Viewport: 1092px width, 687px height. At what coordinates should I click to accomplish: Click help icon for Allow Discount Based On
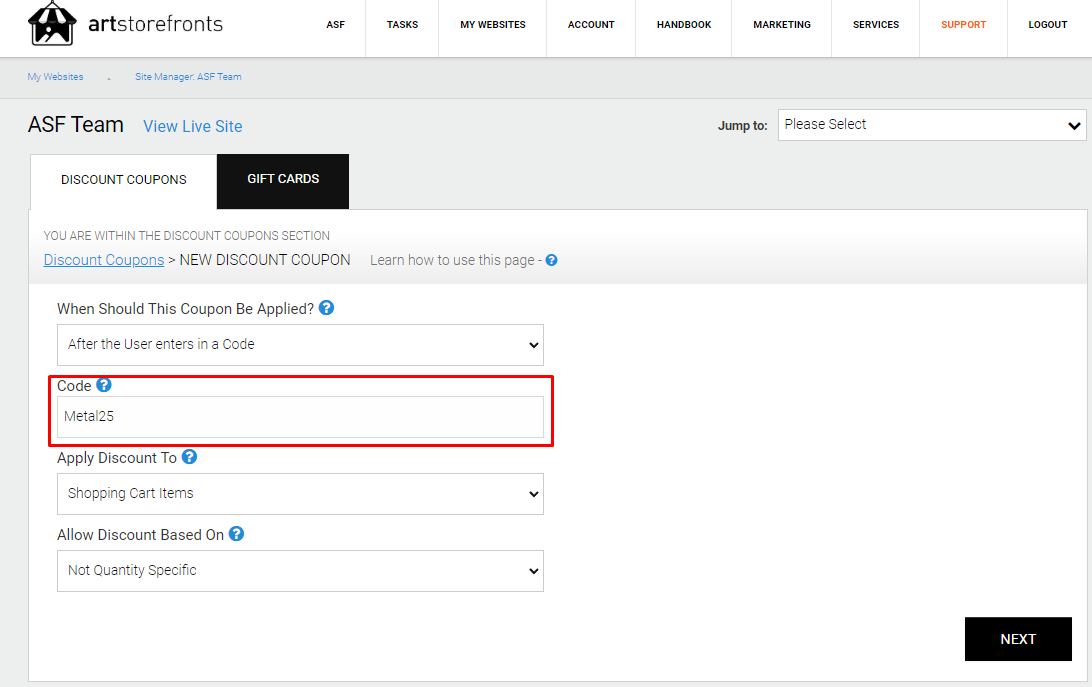(237, 534)
